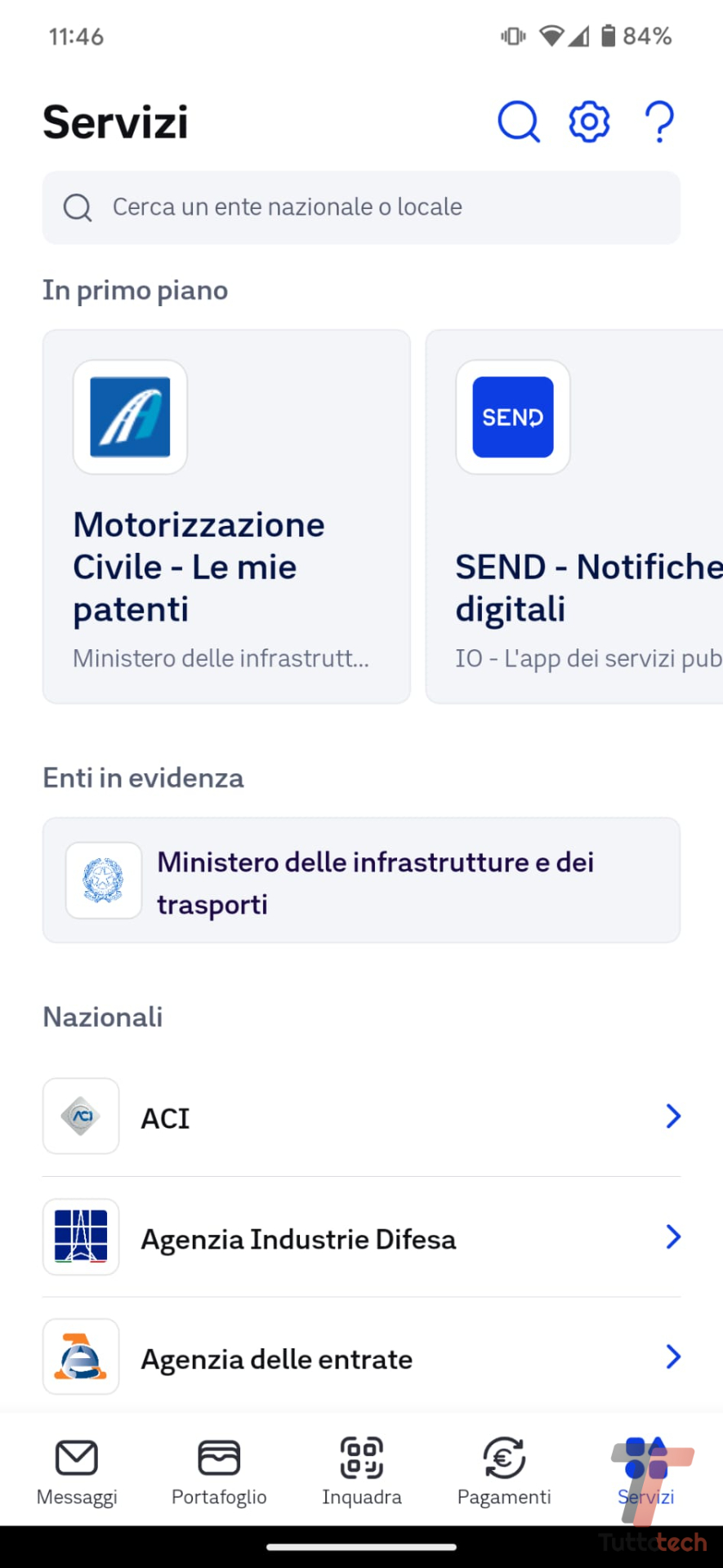Focus the 'Cerca un ente' search field
The width and height of the screenshot is (723, 1568).
tap(361, 207)
